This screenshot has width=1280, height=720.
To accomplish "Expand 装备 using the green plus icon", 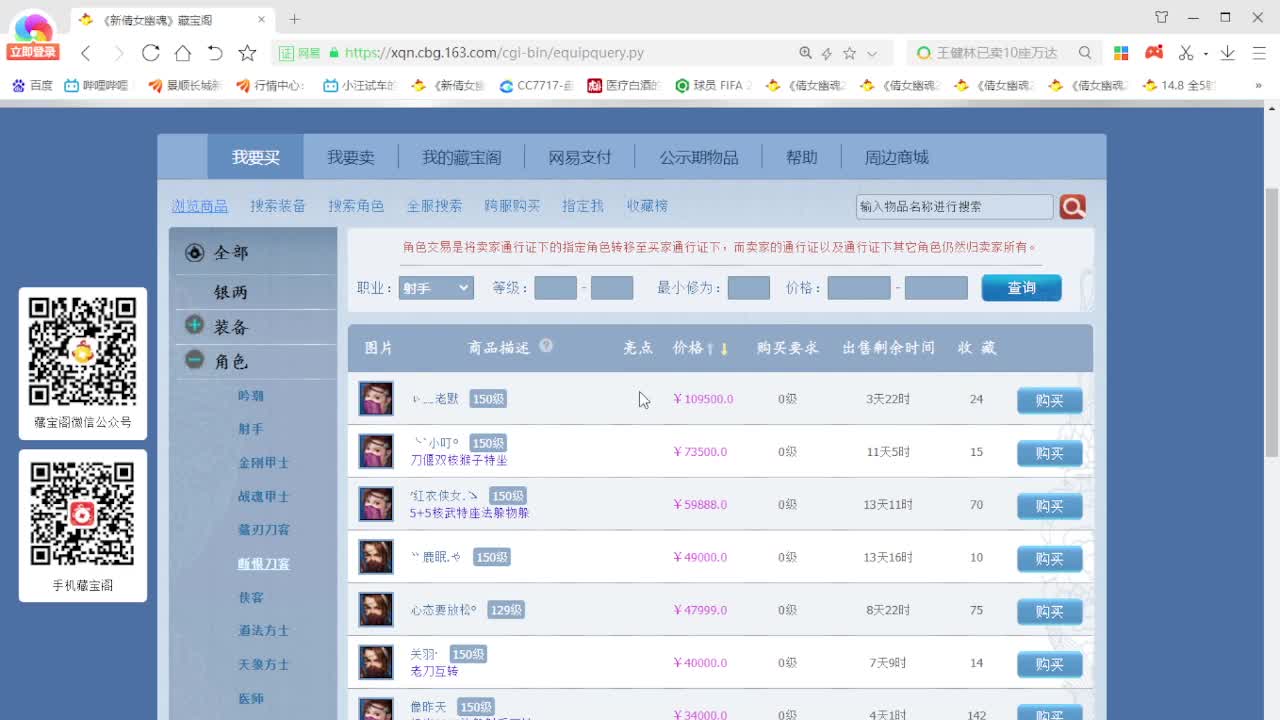I will point(194,324).
